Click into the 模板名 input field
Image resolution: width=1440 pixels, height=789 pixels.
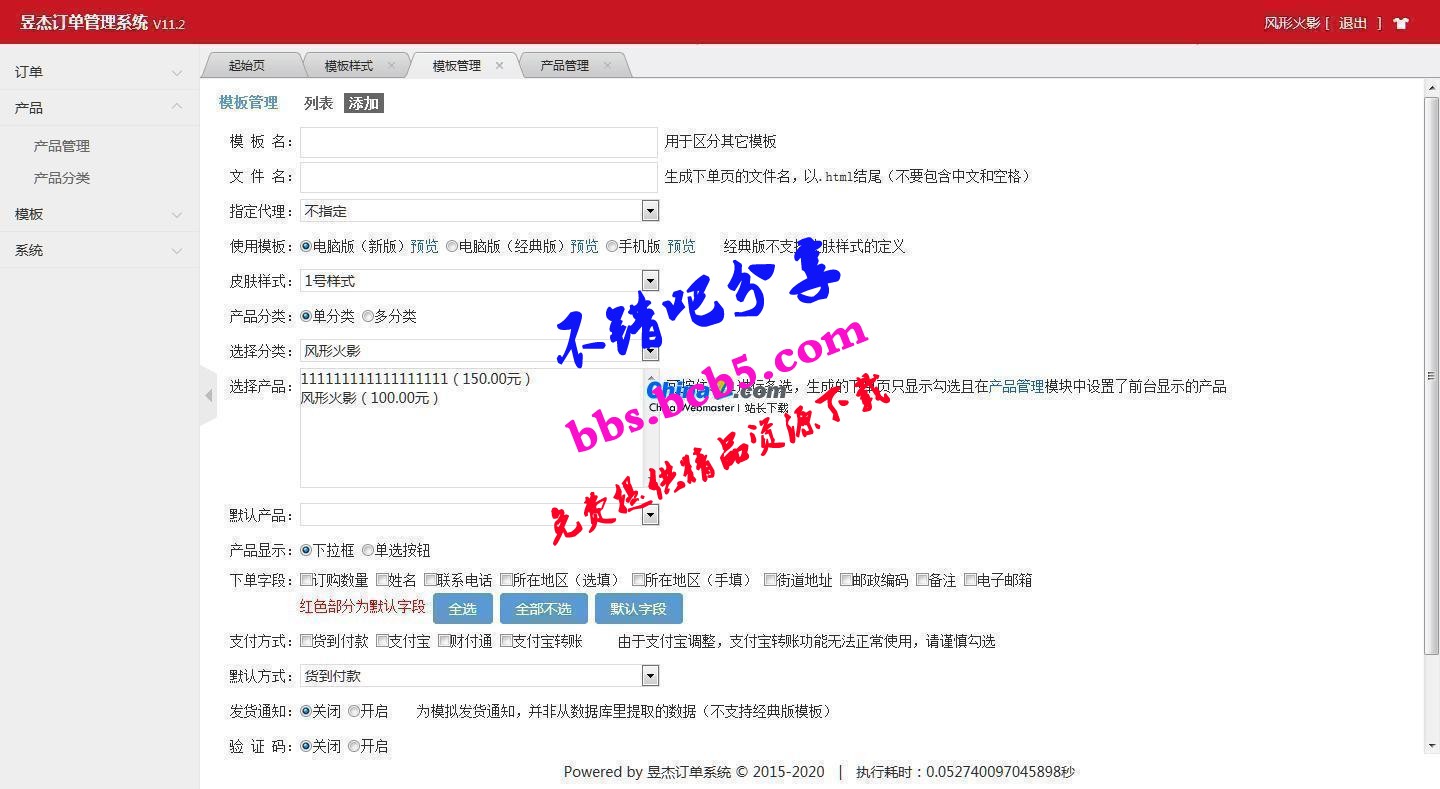[x=479, y=142]
